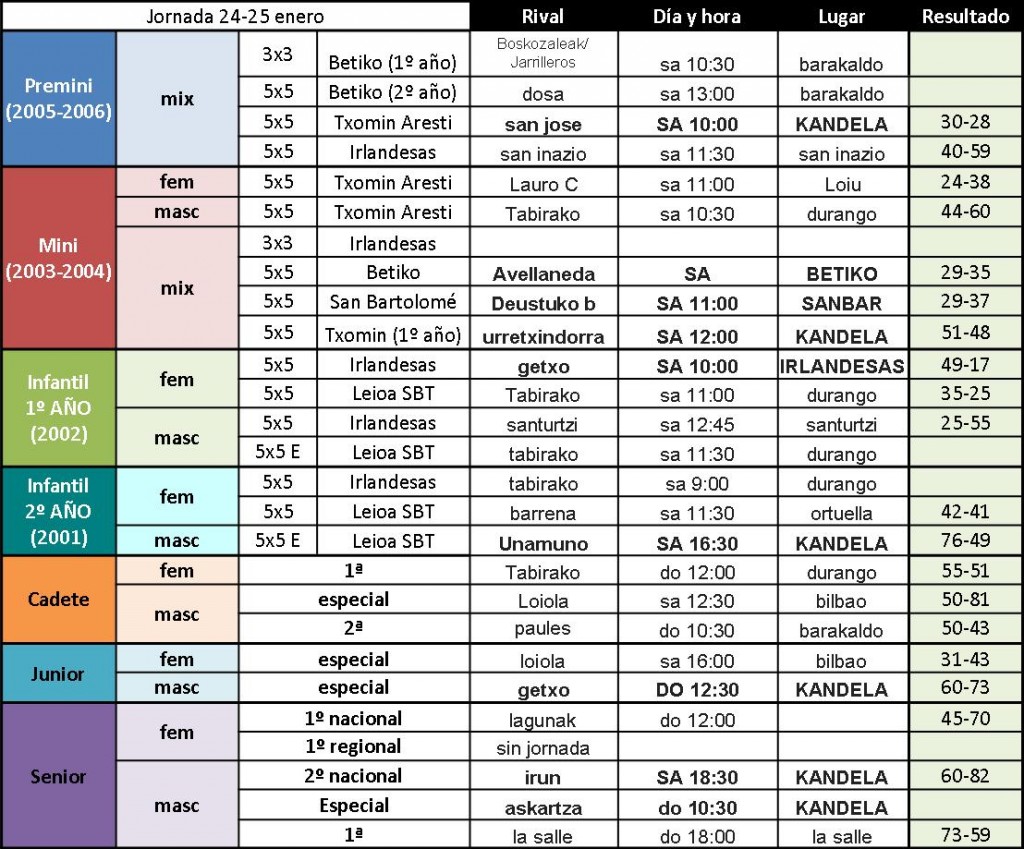
Task: Click the 30-28 result cell
Action: click(x=965, y=122)
